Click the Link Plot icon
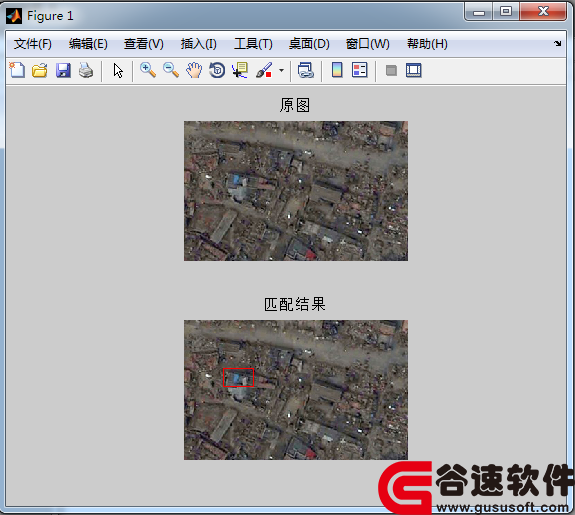 (306, 70)
